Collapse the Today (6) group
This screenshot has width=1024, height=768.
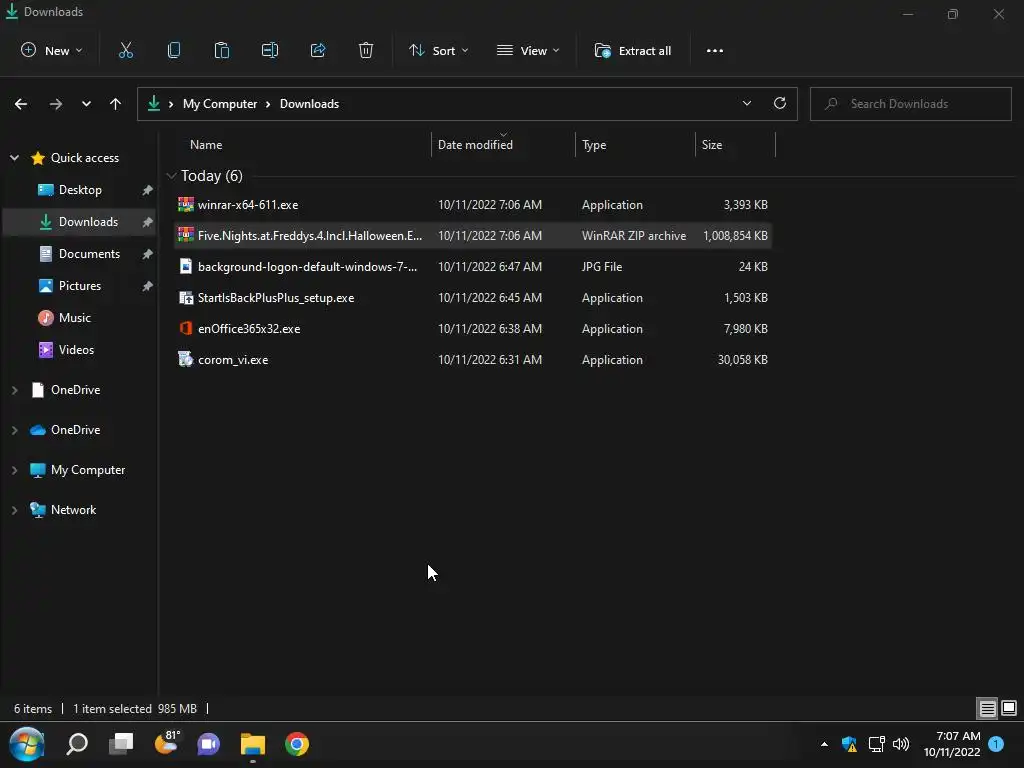tap(171, 176)
